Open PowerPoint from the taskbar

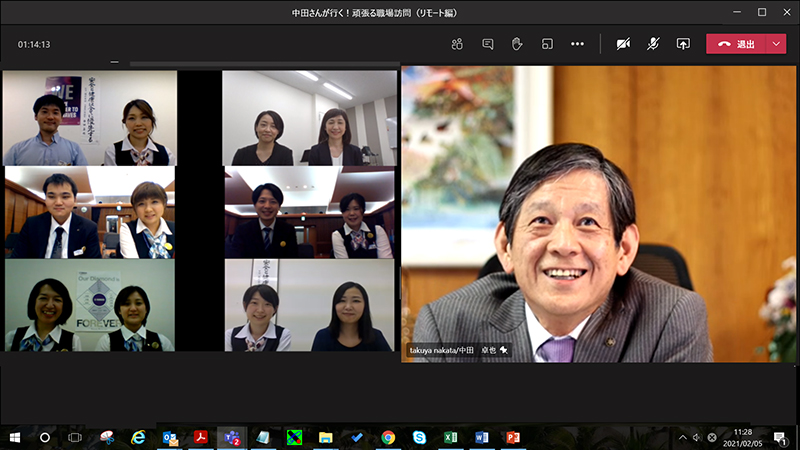[512, 437]
